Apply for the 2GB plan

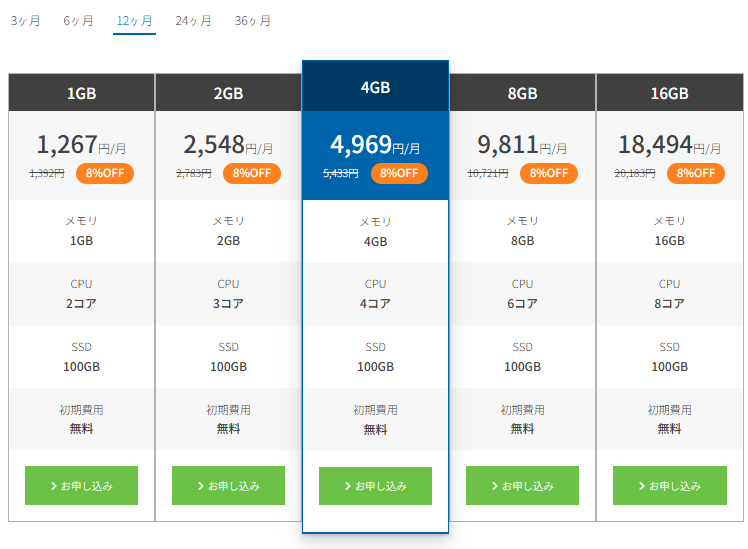click(x=228, y=485)
